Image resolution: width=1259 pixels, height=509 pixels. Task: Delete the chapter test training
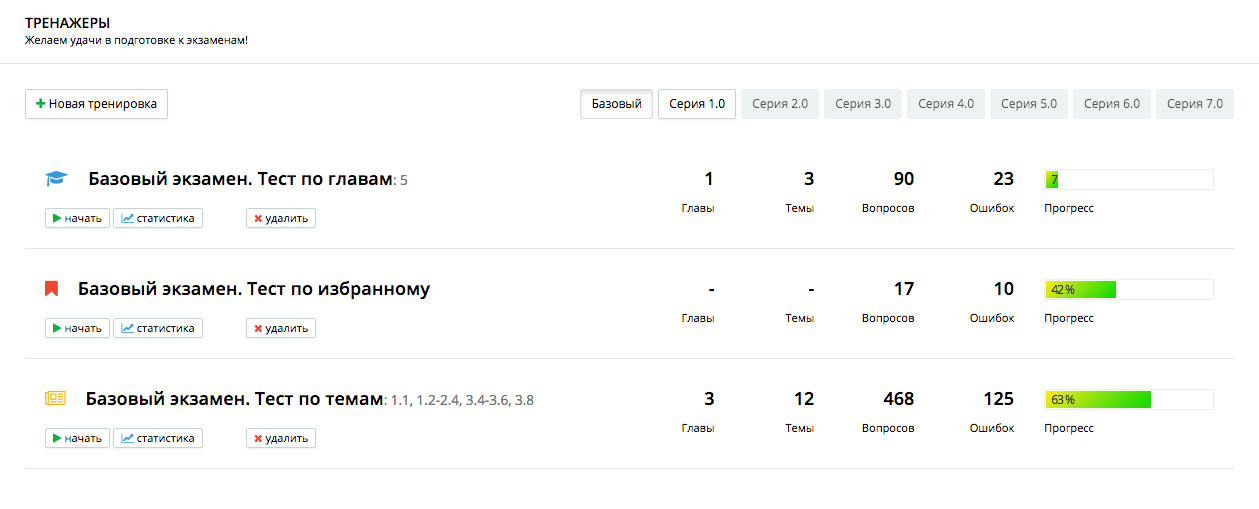(x=280, y=218)
